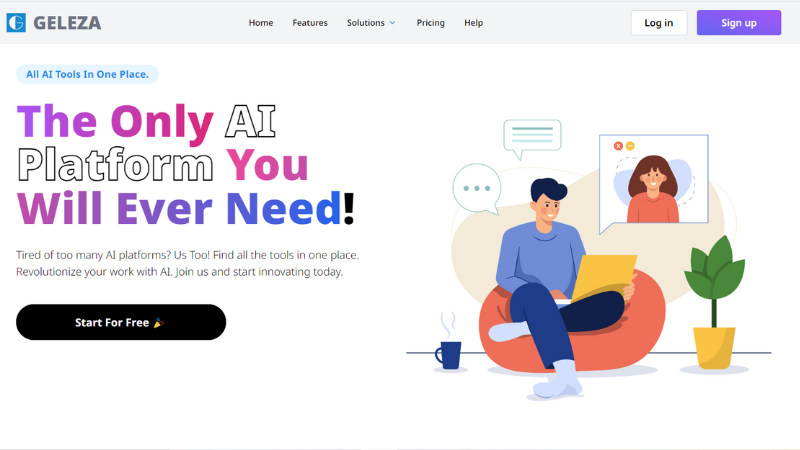Go to the Features page
800x450 pixels.
310,23
